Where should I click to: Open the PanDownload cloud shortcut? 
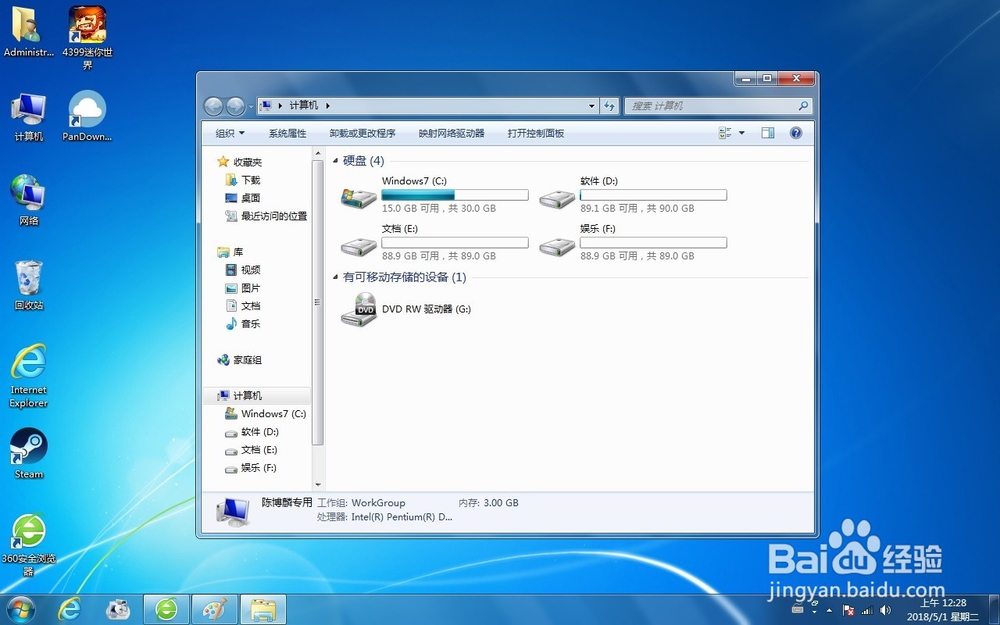click(87, 116)
